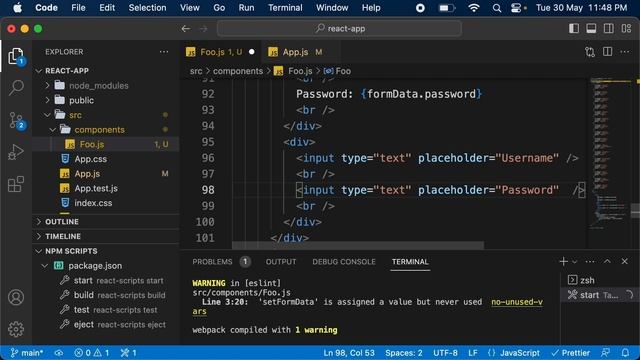Image resolution: width=640 pixels, height=360 pixels.
Task: Open the customize layout icon
Action: pos(626,29)
